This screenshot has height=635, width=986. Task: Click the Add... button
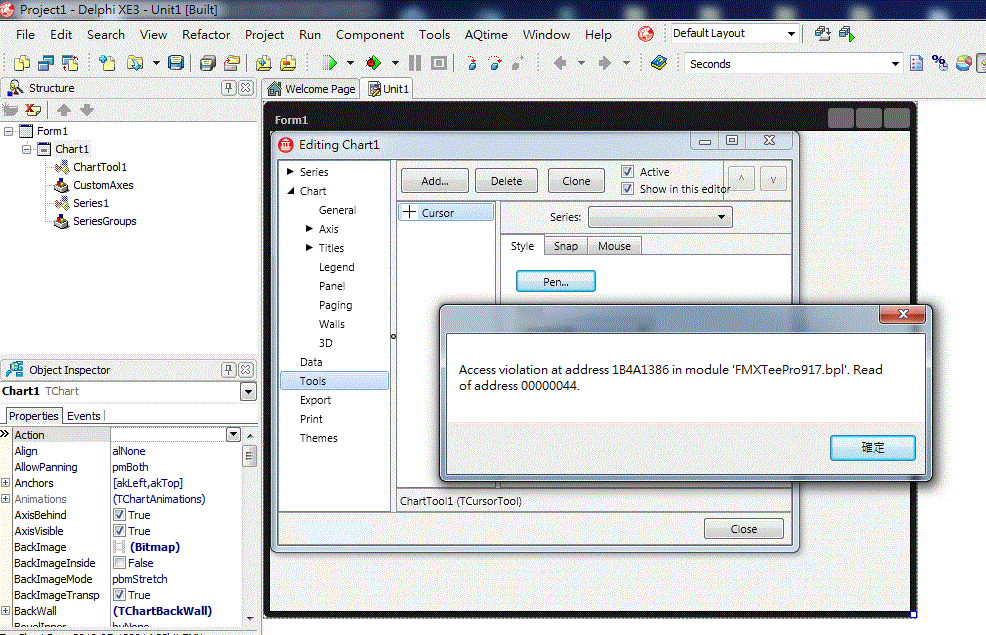pyautogui.click(x=435, y=180)
